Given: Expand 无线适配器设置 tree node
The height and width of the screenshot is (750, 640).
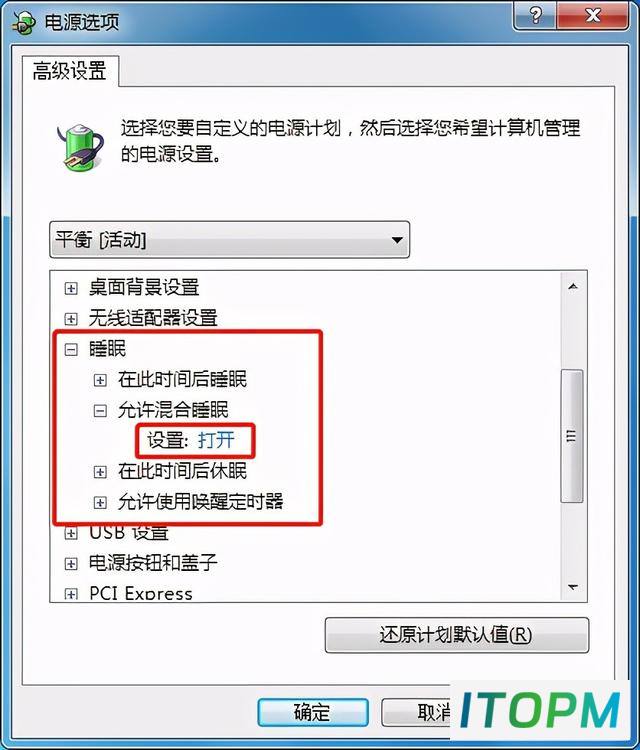Looking at the screenshot, I should click(x=71, y=319).
